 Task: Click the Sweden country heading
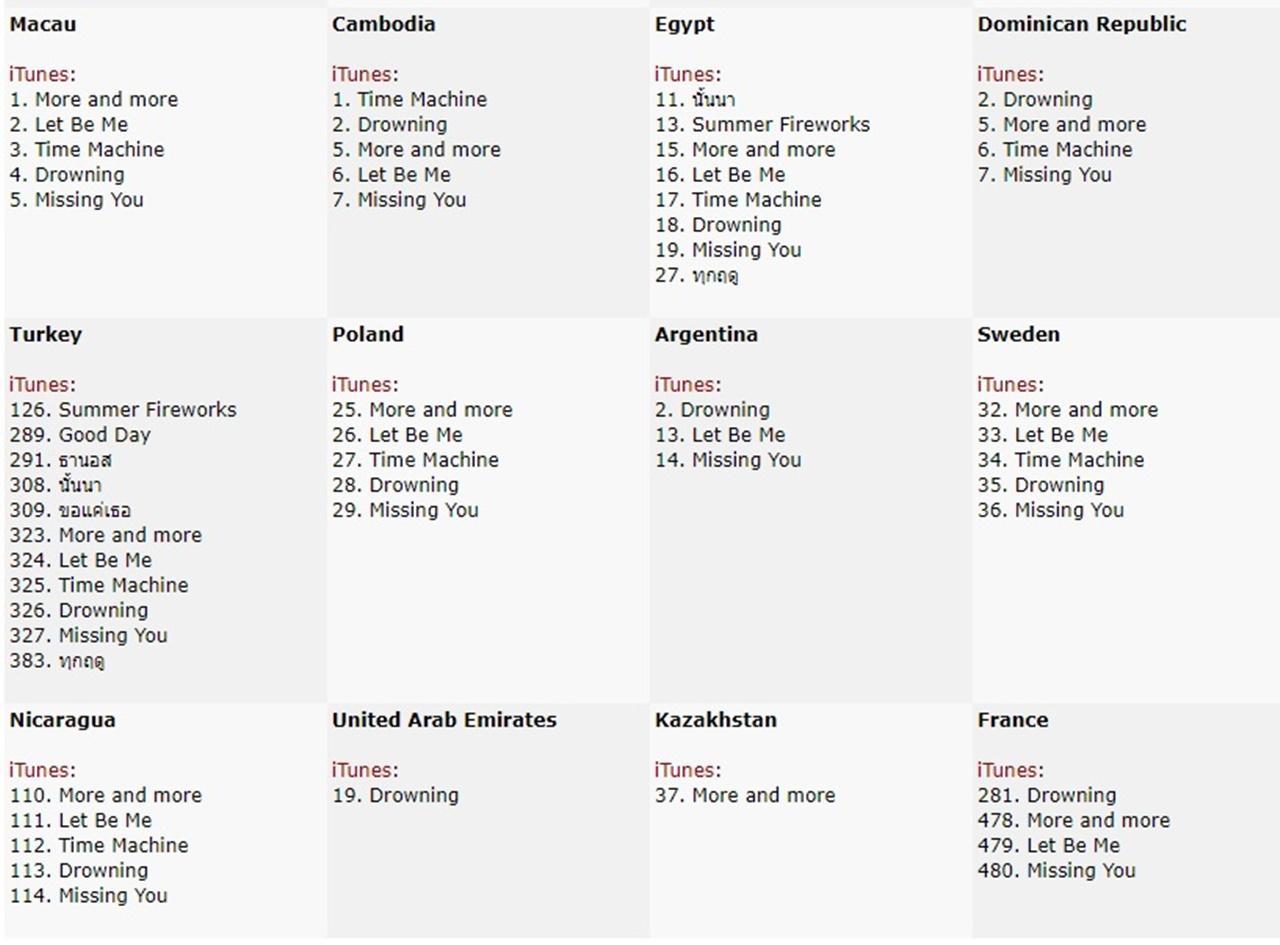1018,334
